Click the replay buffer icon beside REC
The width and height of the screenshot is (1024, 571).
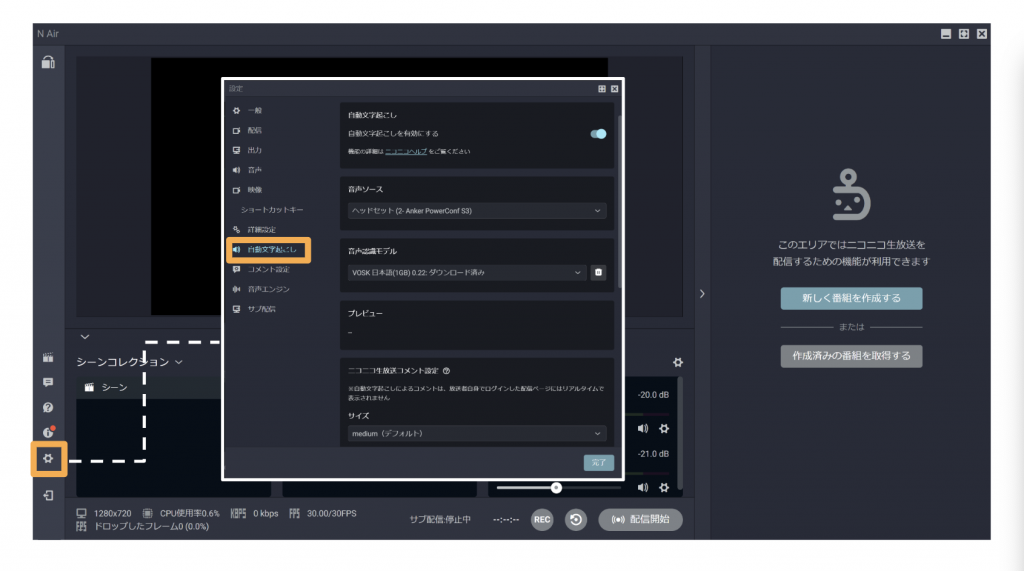tap(575, 520)
